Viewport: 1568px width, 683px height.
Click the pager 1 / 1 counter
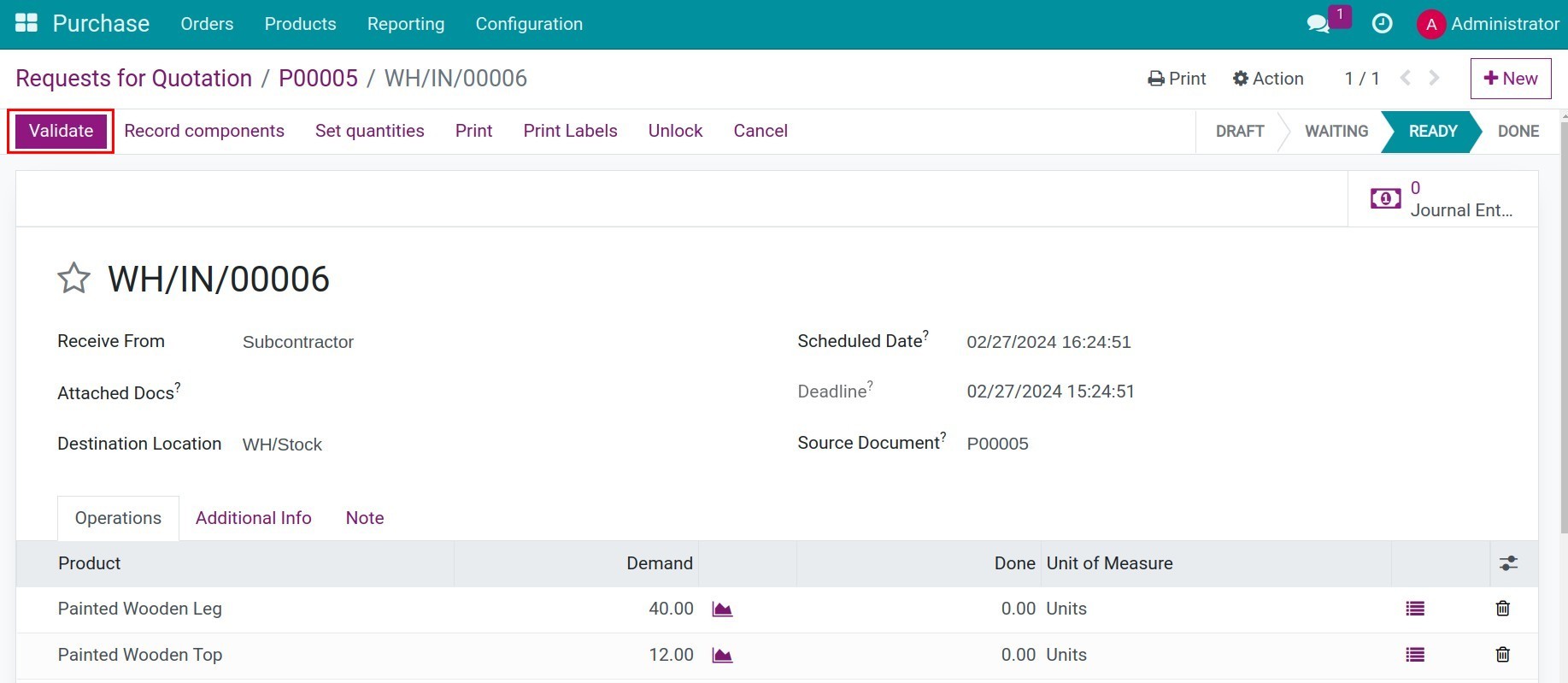[1362, 79]
